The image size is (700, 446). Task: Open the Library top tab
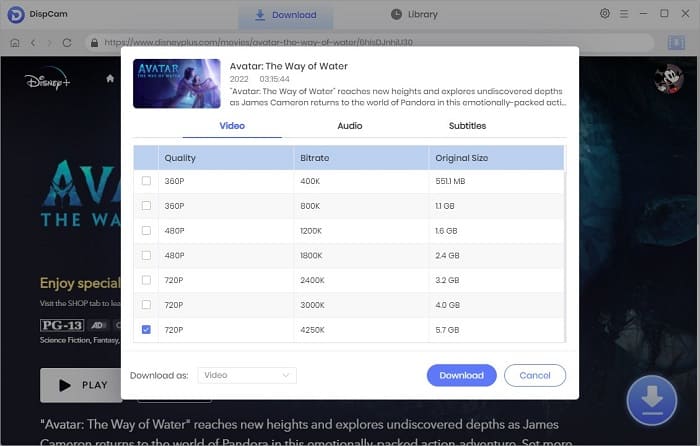tap(414, 14)
